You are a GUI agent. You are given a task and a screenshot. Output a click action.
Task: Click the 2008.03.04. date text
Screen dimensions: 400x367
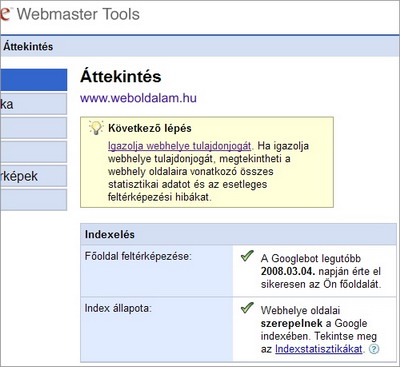288,271
